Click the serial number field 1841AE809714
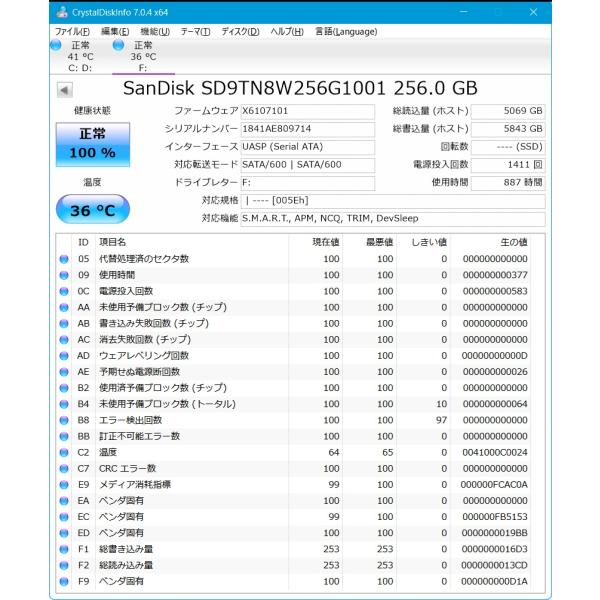The height and width of the screenshot is (600, 600). [308, 129]
